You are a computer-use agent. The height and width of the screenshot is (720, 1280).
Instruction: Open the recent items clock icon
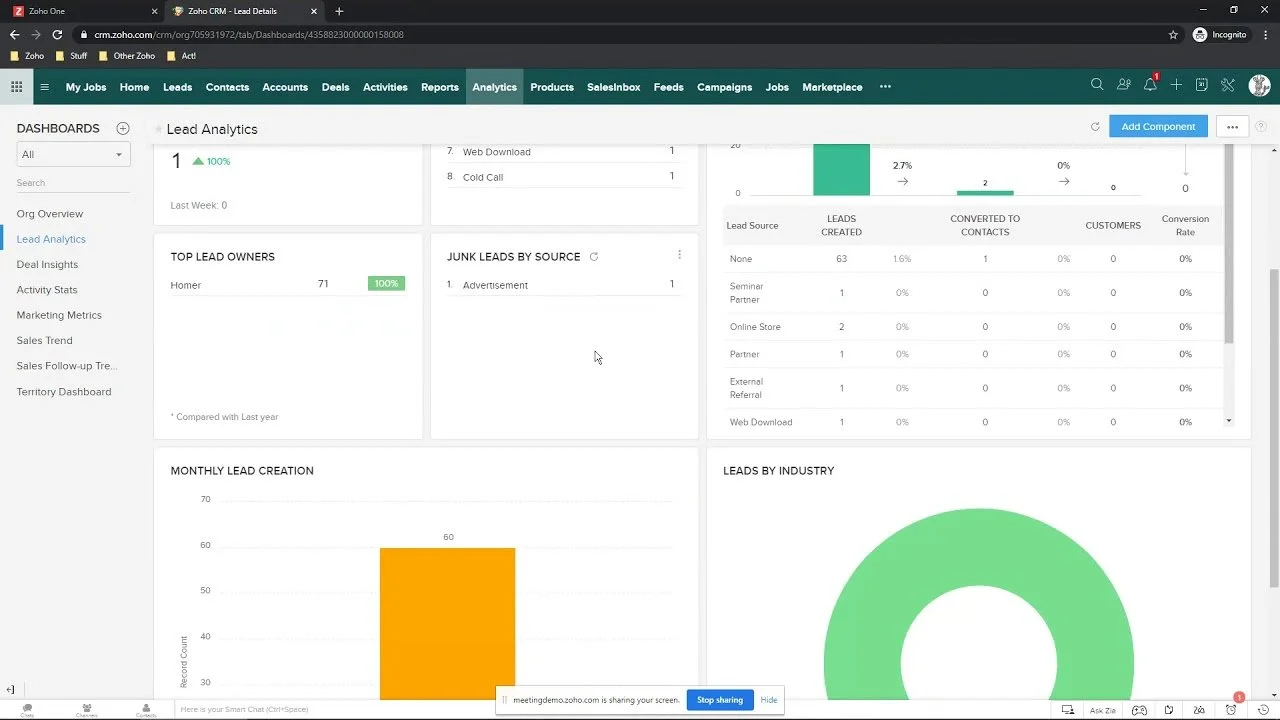tap(1264, 710)
